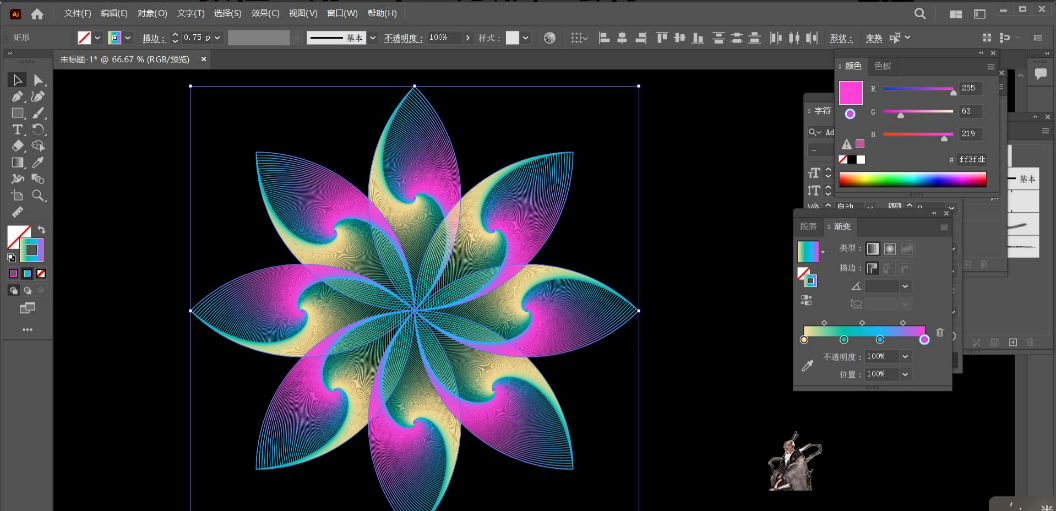Click the horizontal align left icon
Image resolution: width=1056 pixels, height=511 pixels.
click(x=604, y=38)
